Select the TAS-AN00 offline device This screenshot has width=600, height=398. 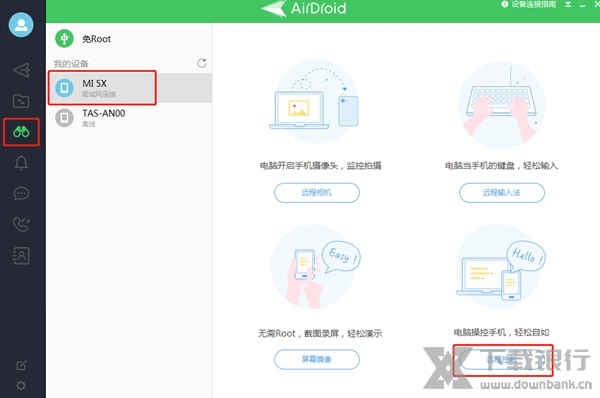point(130,118)
